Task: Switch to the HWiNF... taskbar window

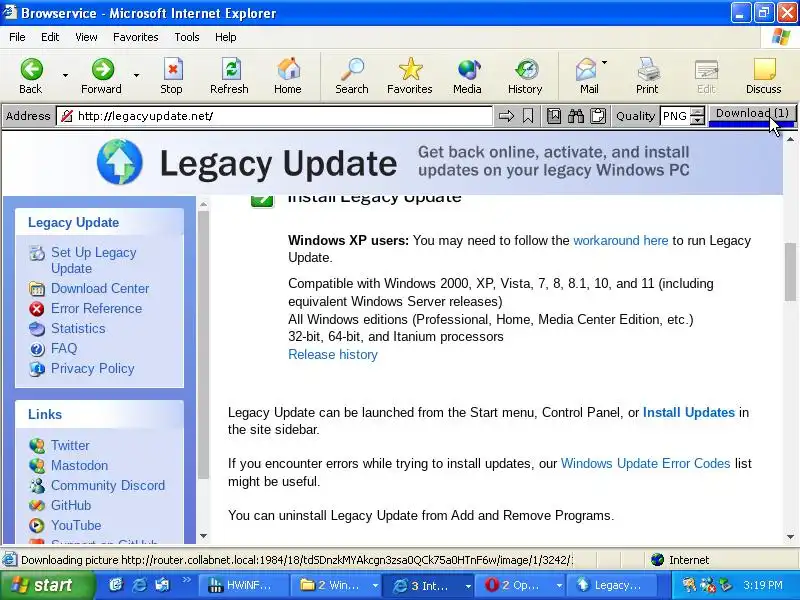Action: click(243, 586)
